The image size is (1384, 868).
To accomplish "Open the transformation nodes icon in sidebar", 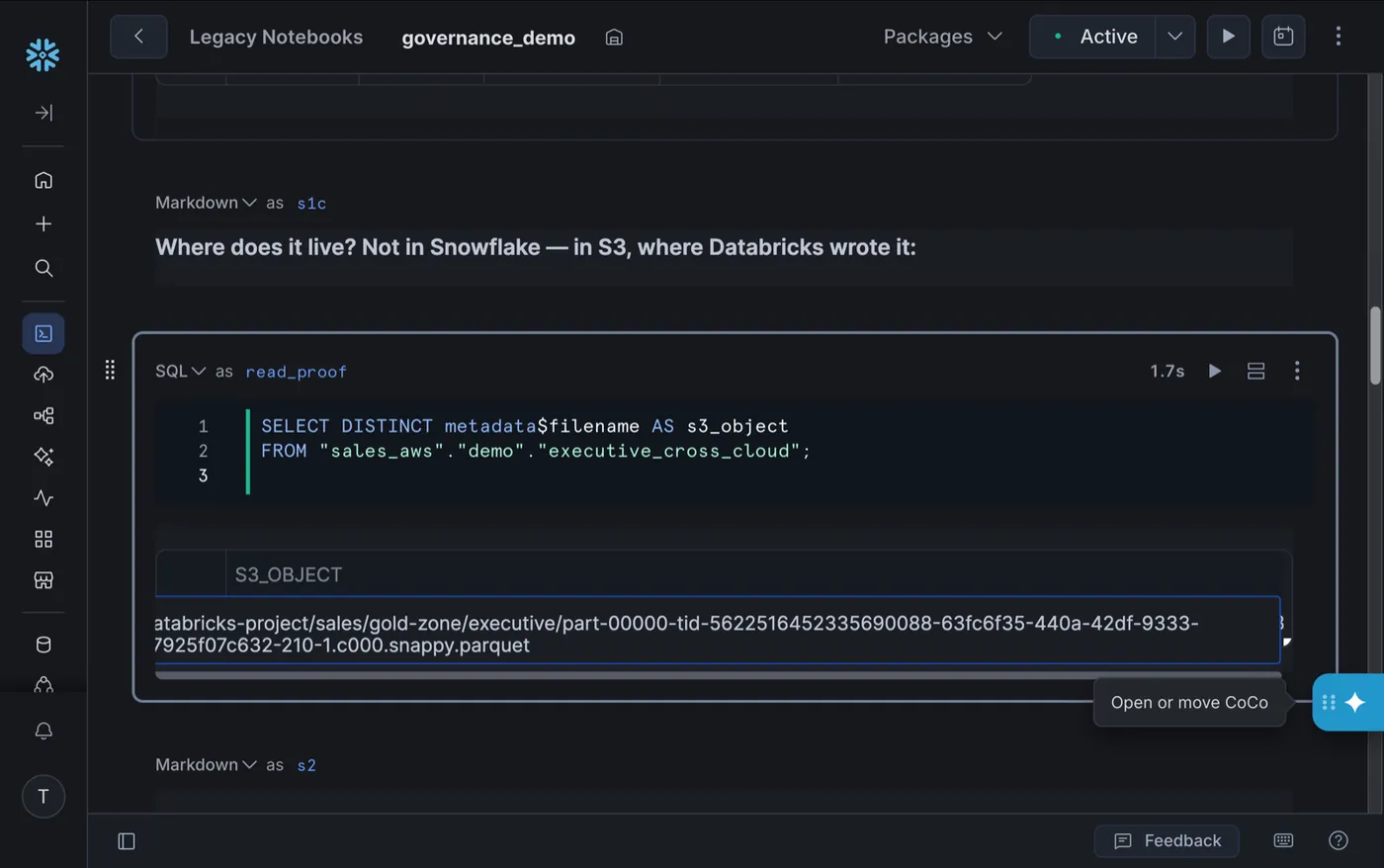I will [x=43, y=415].
